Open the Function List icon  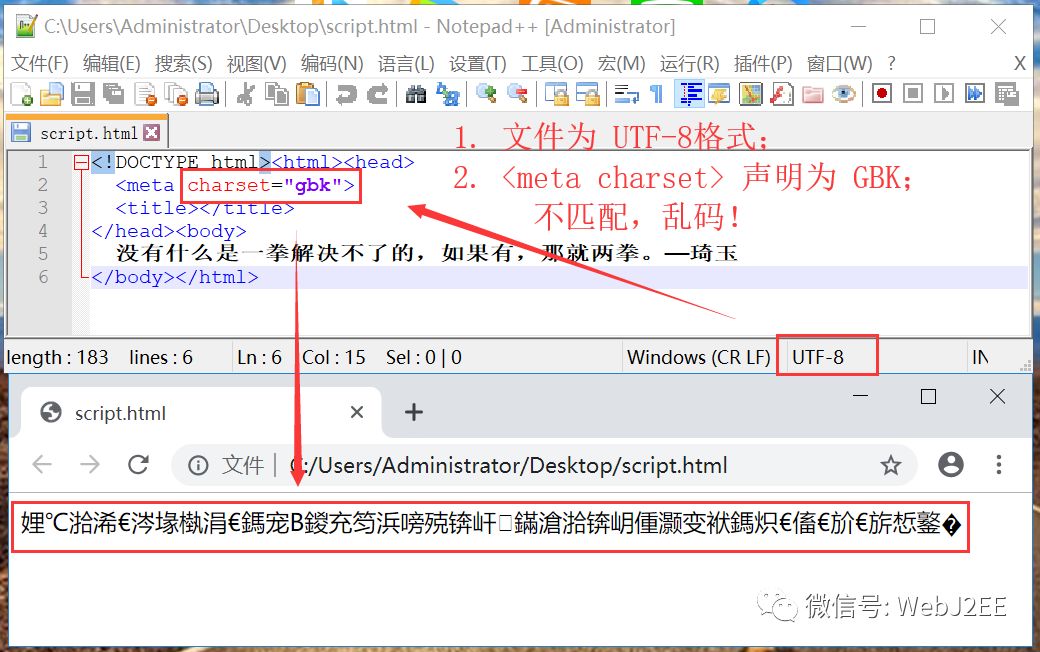coord(781,94)
